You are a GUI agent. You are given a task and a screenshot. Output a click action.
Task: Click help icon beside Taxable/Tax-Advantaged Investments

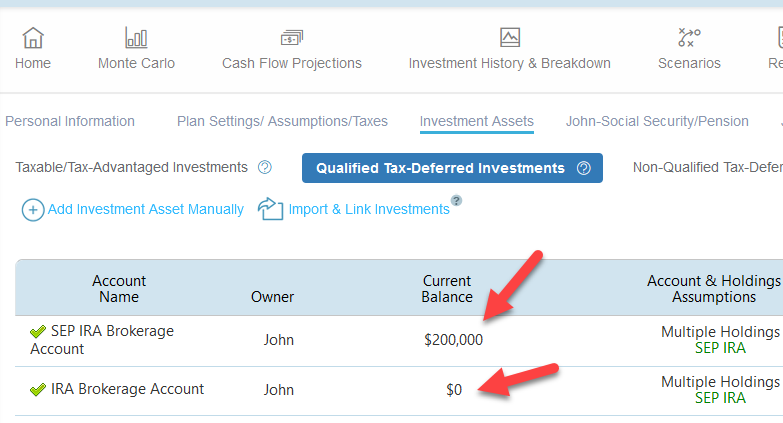coord(265,167)
